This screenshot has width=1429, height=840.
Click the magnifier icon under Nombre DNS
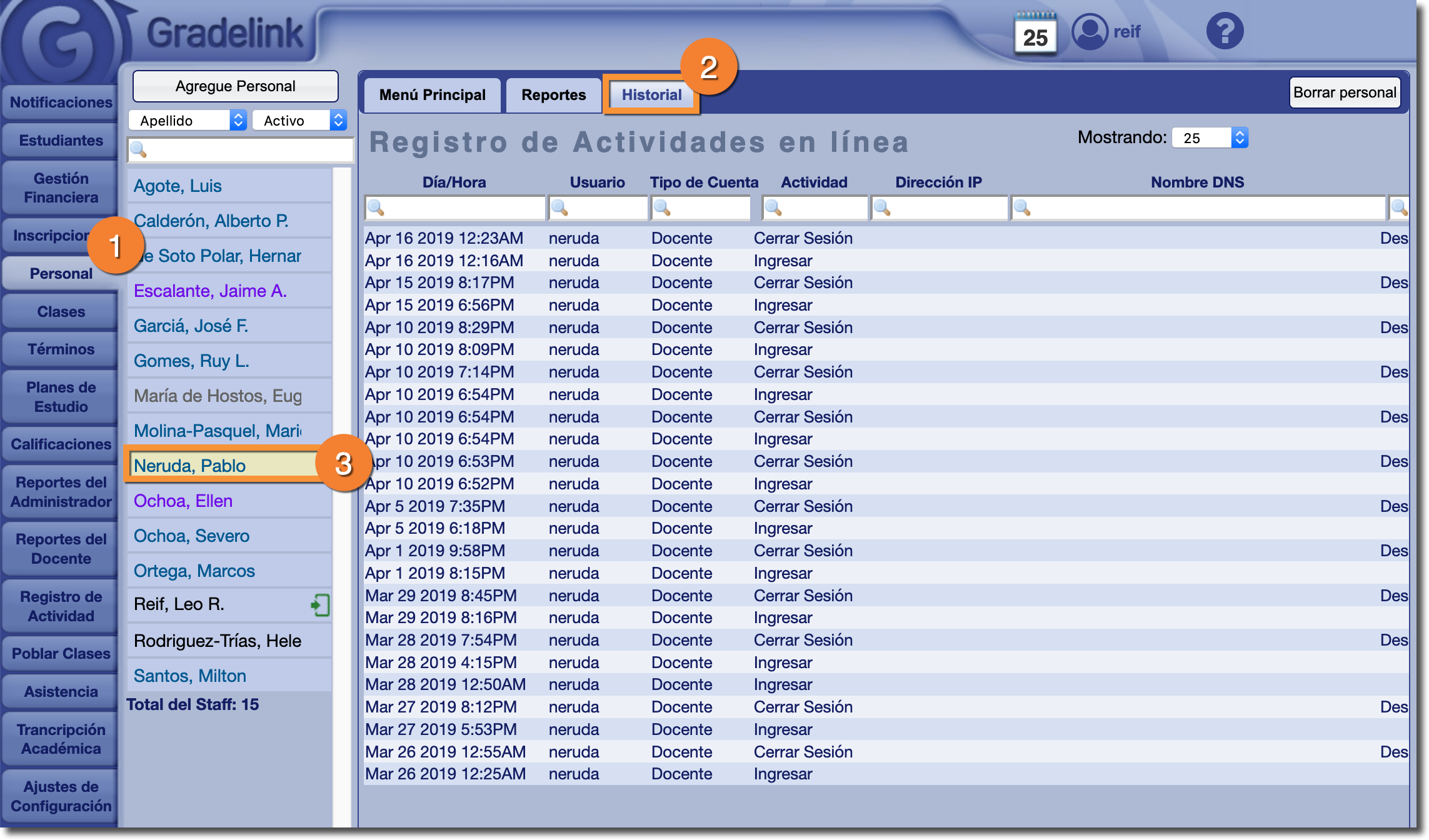pyautogui.click(x=1022, y=208)
